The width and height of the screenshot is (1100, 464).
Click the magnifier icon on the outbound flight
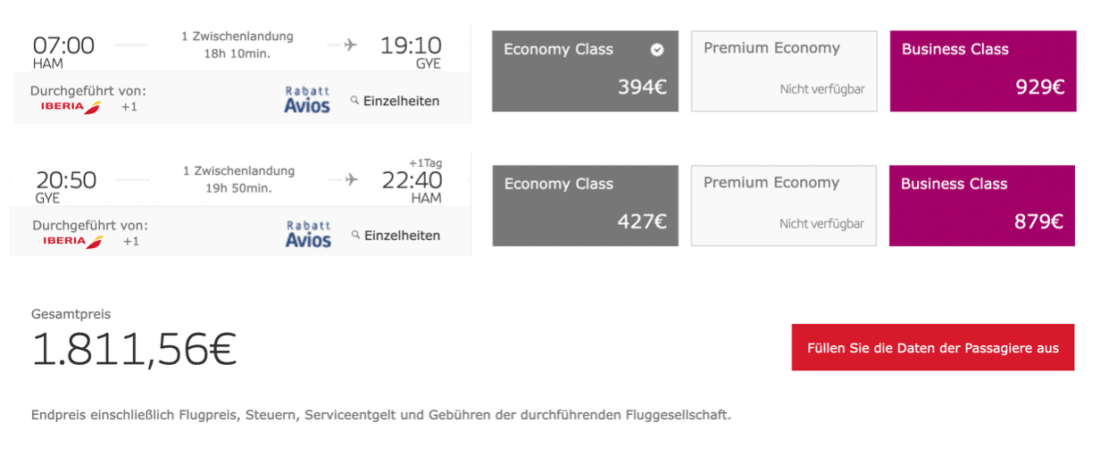point(354,100)
